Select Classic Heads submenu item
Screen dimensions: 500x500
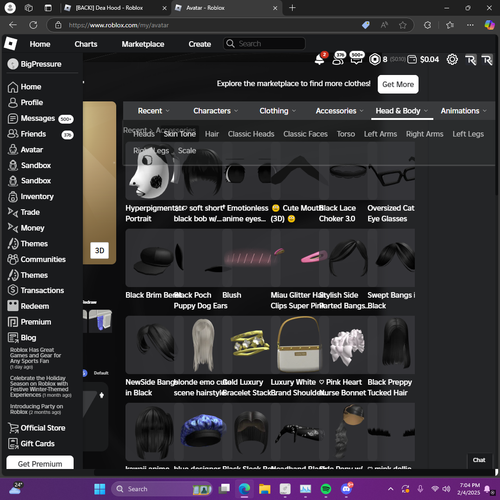click(x=251, y=134)
